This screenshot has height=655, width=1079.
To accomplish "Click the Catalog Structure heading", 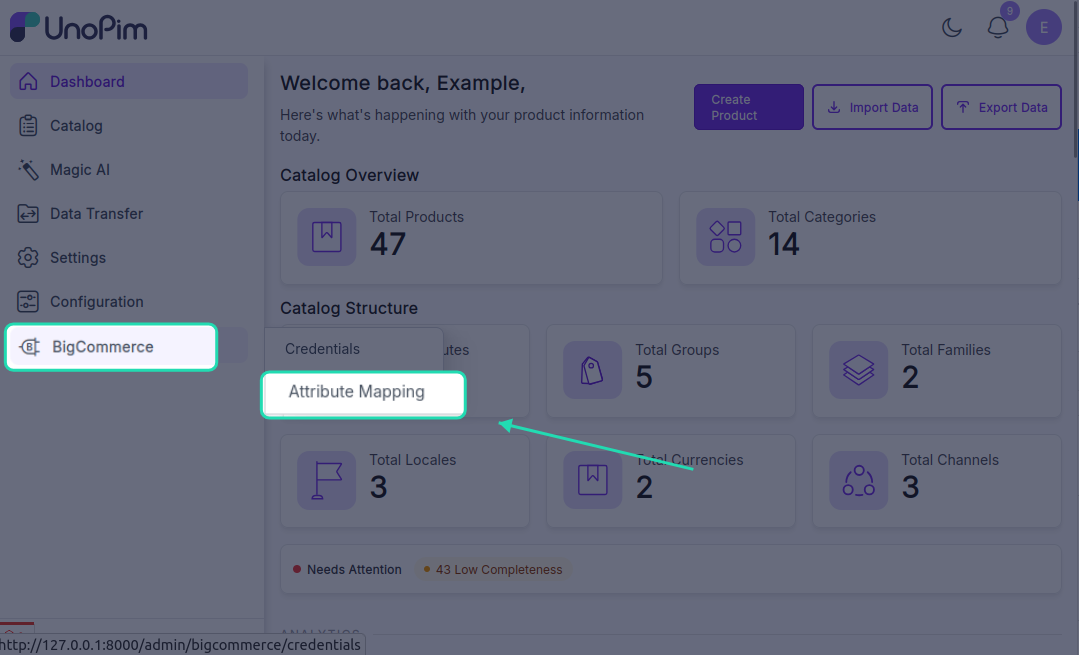I will pyautogui.click(x=349, y=308).
